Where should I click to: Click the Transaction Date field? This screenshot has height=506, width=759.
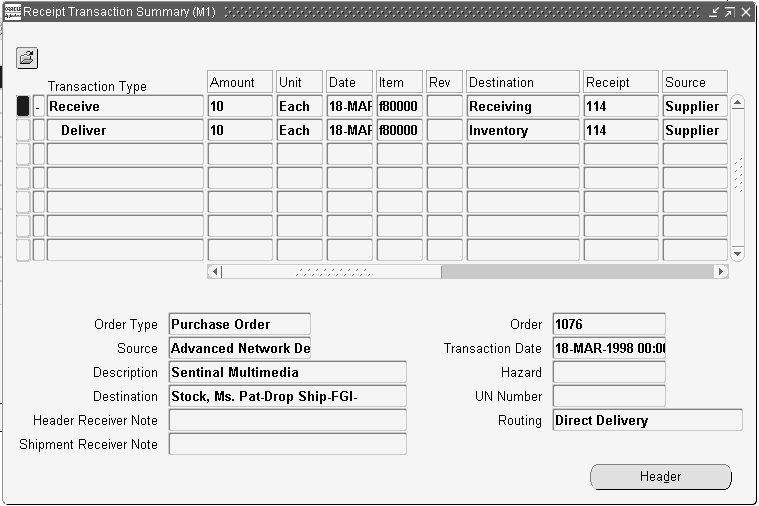[609, 349]
